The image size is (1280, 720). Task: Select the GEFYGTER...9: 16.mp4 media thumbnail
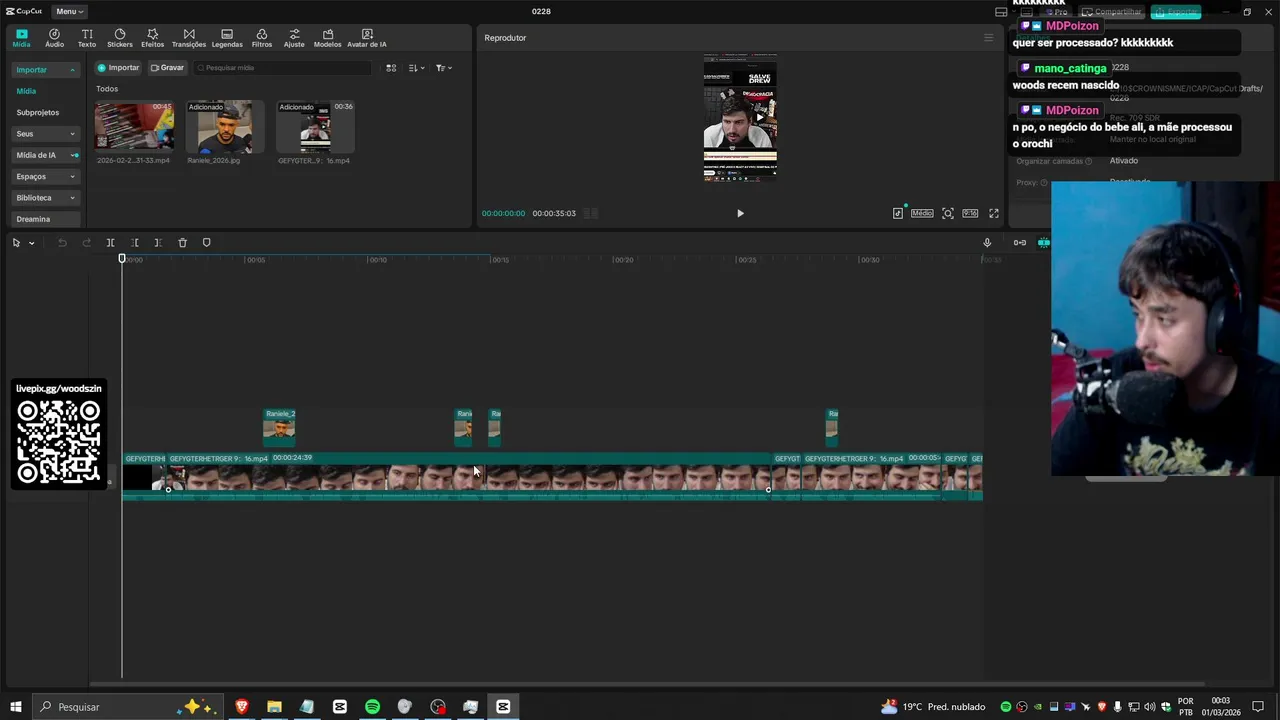315,127
